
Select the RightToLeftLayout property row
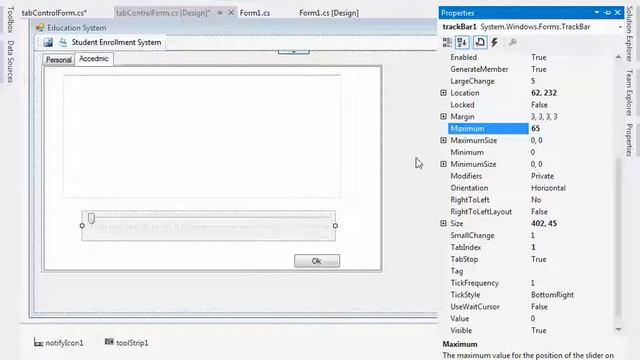[531, 211]
